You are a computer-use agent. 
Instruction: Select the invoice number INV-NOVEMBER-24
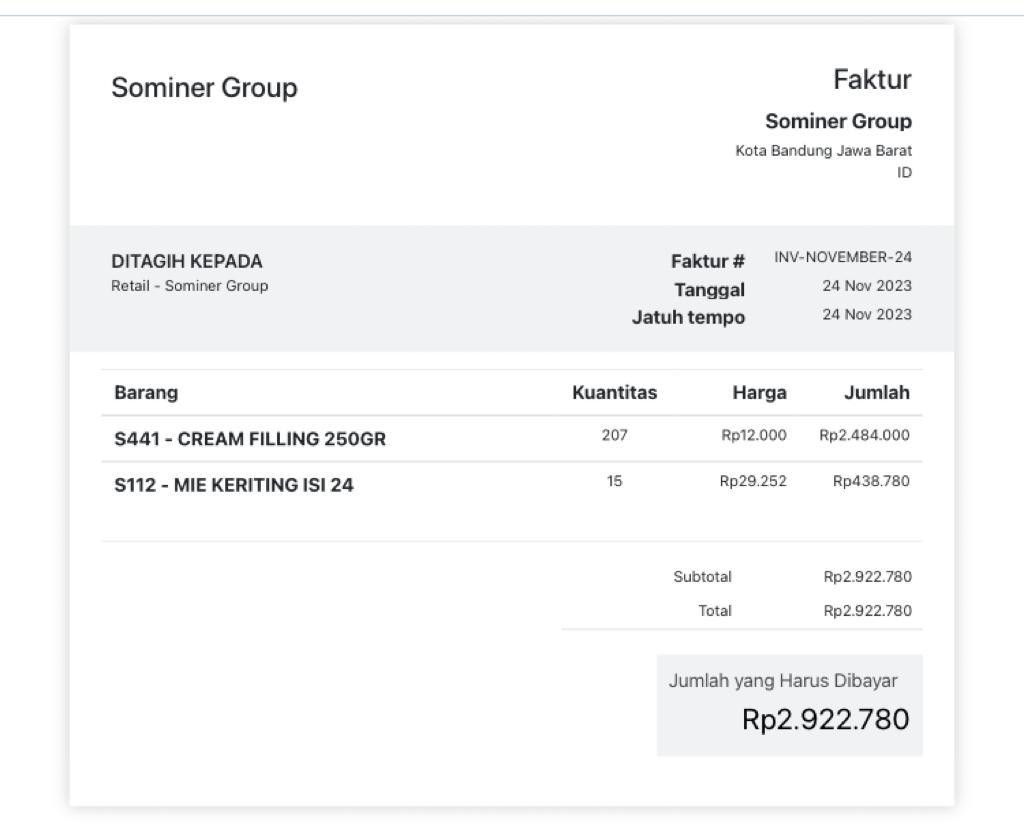[842, 257]
